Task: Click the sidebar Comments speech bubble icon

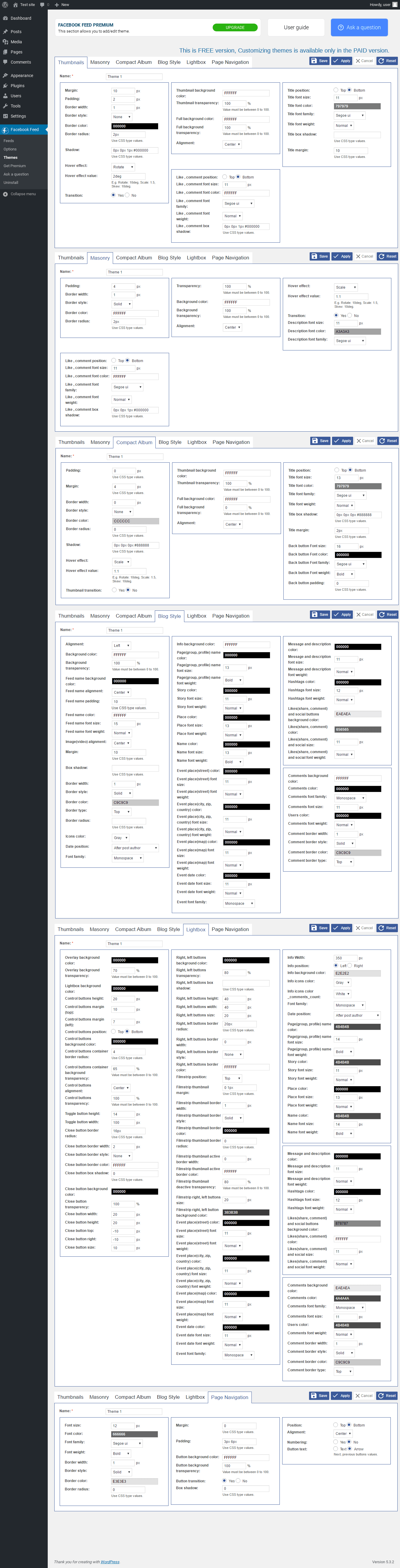Action: click(x=5, y=62)
